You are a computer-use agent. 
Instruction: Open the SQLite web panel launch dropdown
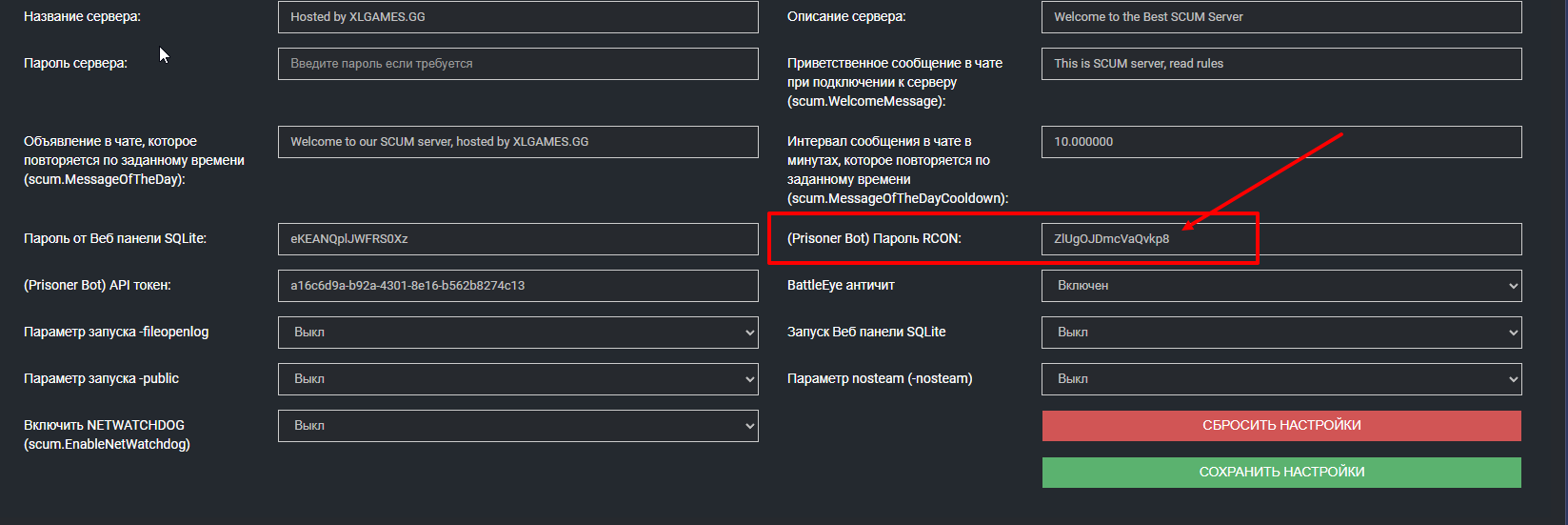pyautogui.click(x=1281, y=333)
